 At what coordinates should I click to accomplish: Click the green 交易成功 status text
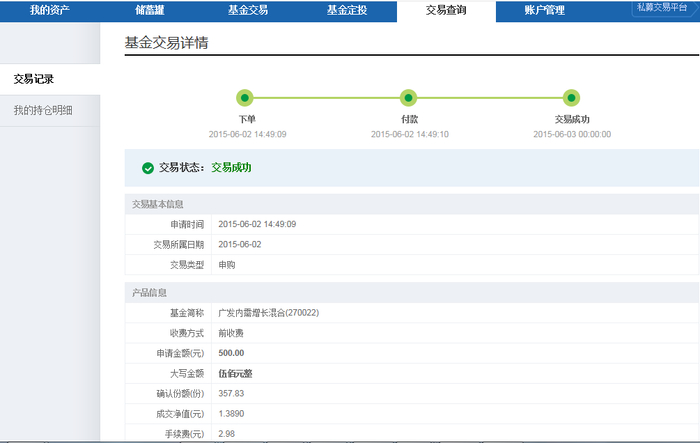click(231, 168)
